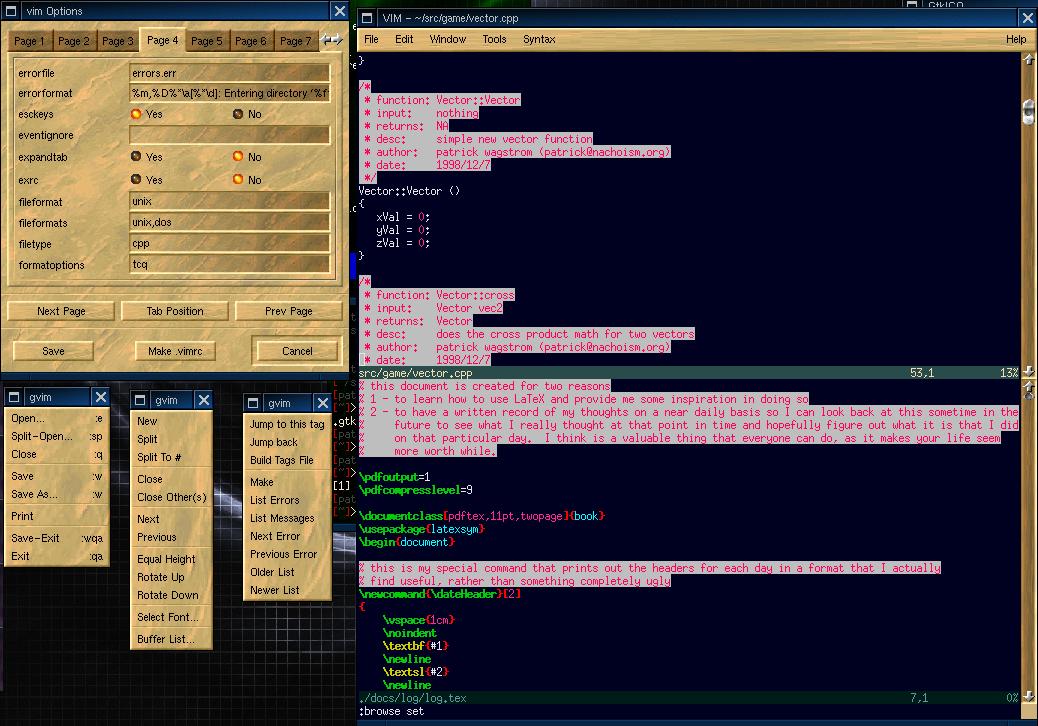Click the right tab-scroll arrow beside Page 7
The width and height of the screenshot is (1038, 726).
[x=339, y=40]
